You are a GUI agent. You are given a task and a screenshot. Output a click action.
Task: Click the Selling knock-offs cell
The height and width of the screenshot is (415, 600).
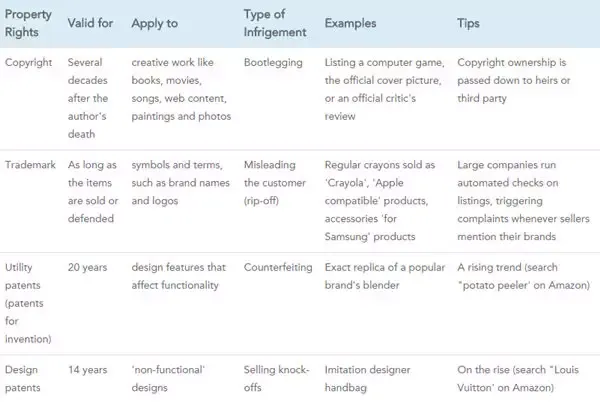[x=277, y=379]
